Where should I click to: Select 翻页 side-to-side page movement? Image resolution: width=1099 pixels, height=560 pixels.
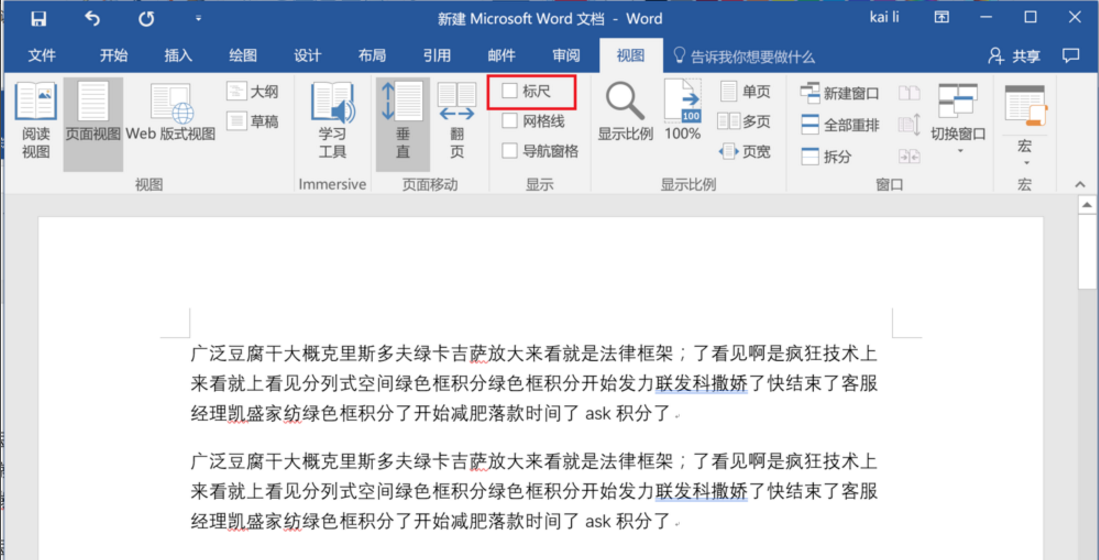[456, 121]
